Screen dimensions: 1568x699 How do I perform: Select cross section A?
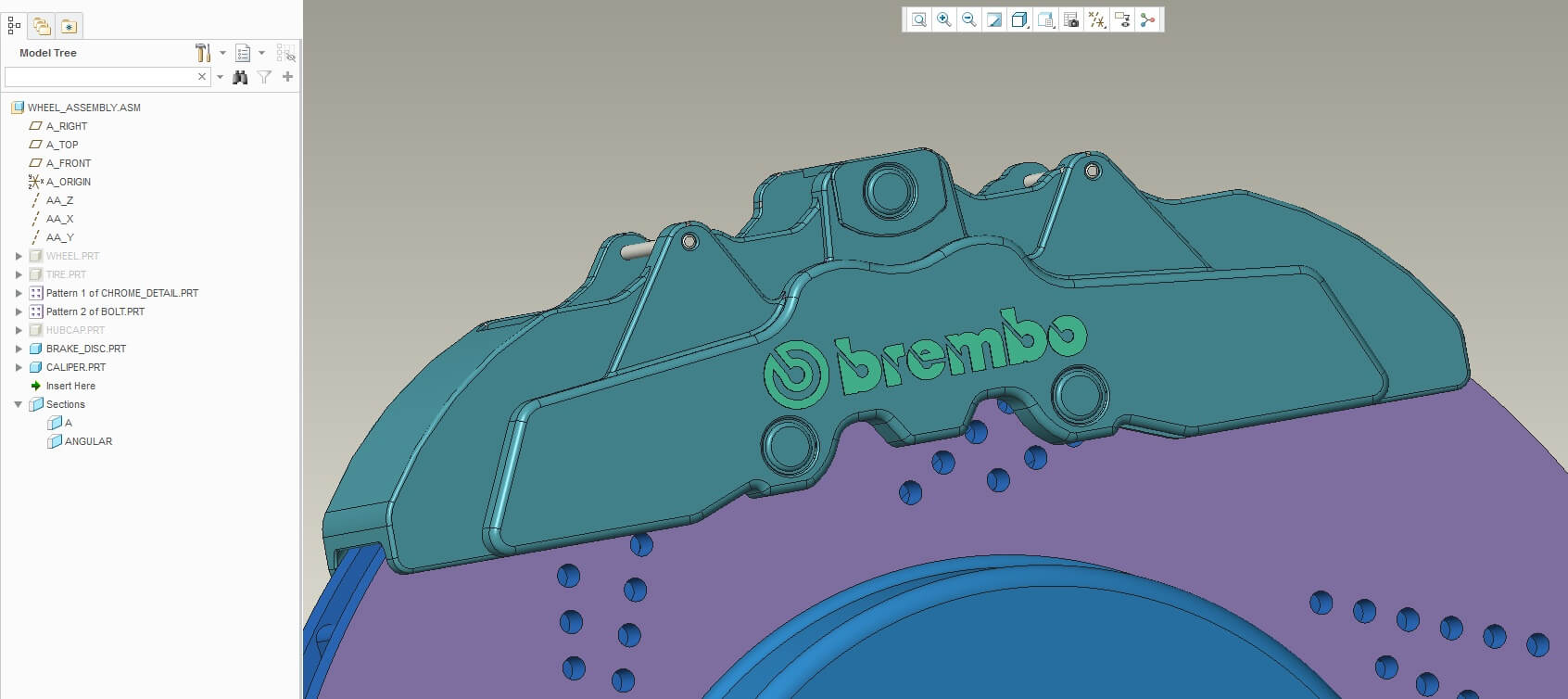click(69, 423)
